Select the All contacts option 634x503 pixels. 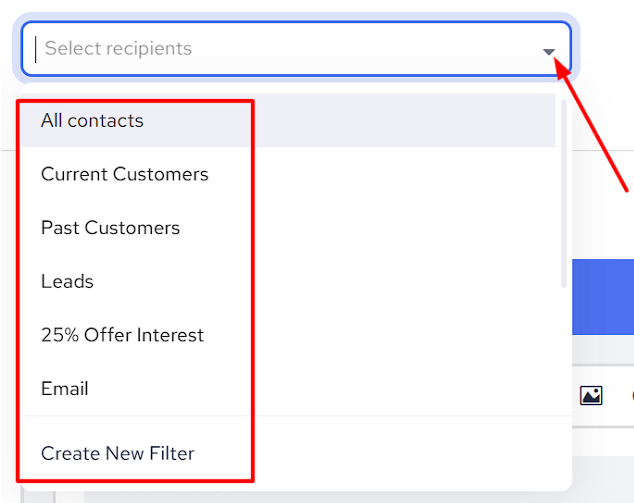tap(92, 121)
